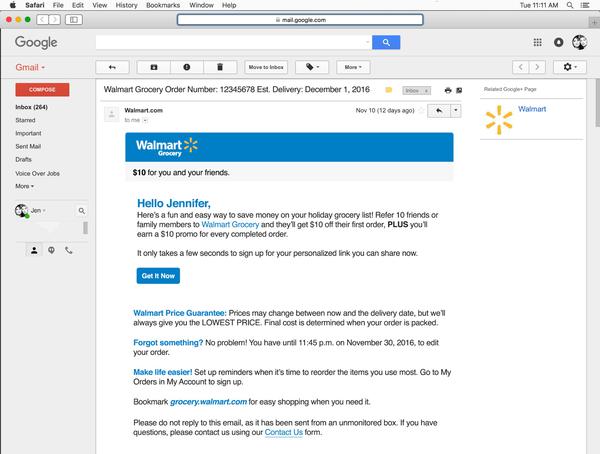Print the email with the printer icon
Viewport: 600px width, 454px height.
point(447,90)
